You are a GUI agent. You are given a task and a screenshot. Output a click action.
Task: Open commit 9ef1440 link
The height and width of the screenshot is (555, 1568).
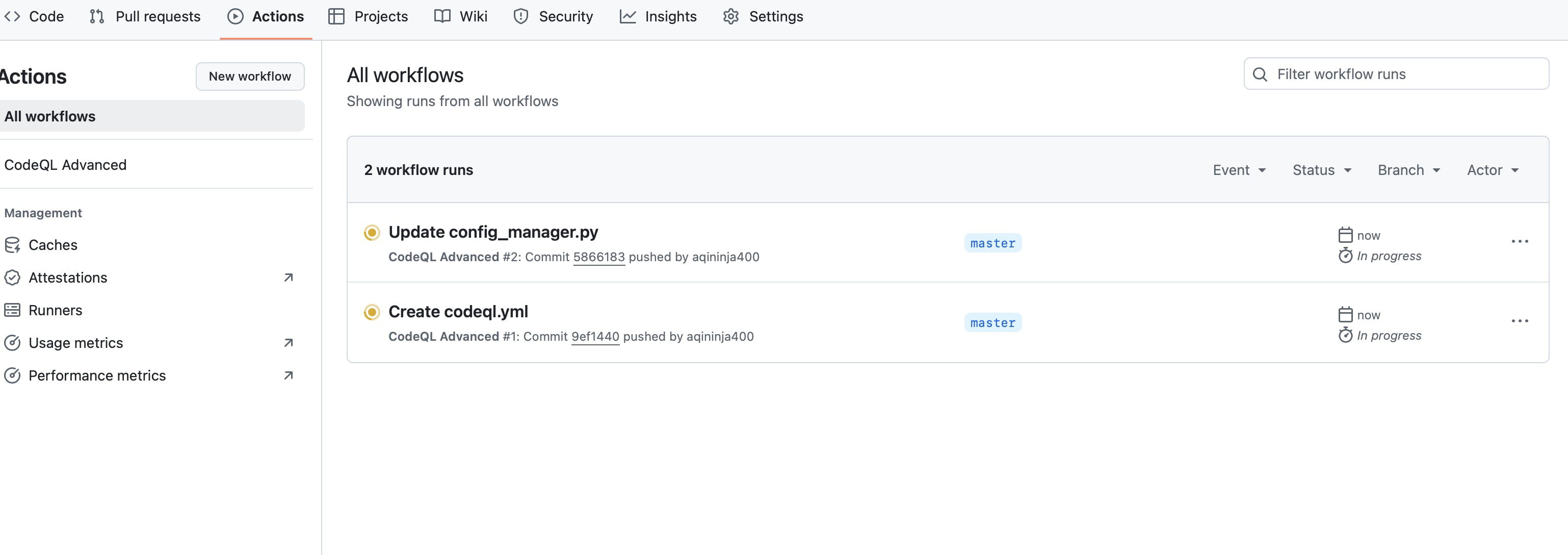(595, 336)
